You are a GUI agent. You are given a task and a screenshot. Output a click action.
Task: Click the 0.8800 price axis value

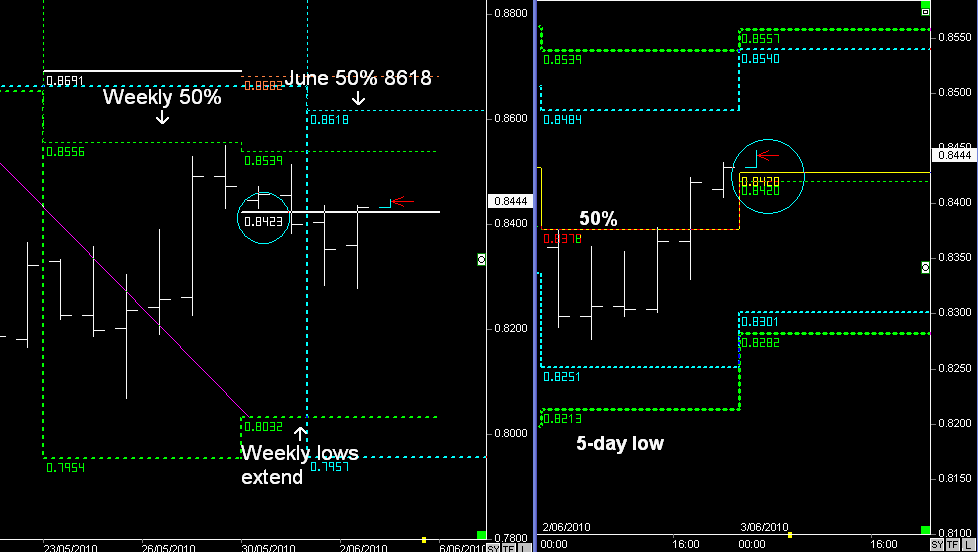(x=510, y=13)
